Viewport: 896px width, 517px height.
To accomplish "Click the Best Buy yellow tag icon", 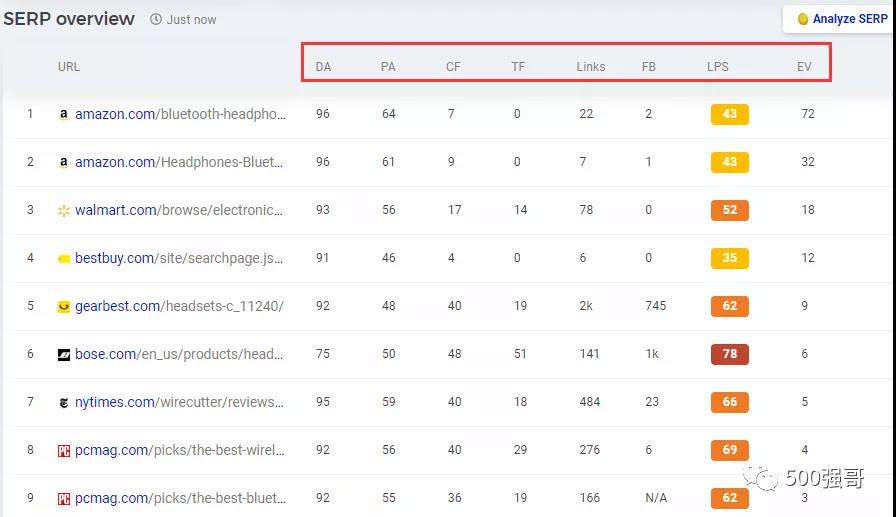I will [64, 259].
